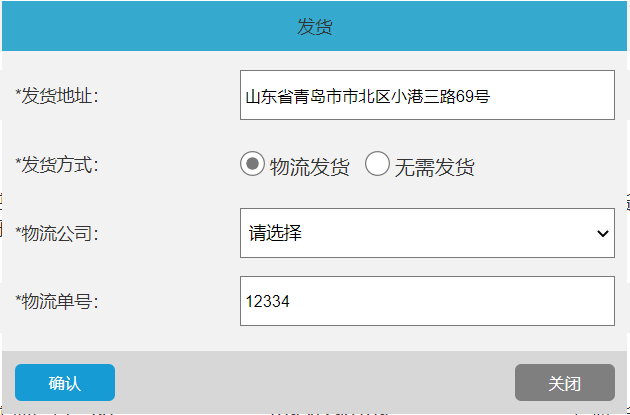
Task: Open the 物流公司 dropdown list
Action: (x=427, y=233)
